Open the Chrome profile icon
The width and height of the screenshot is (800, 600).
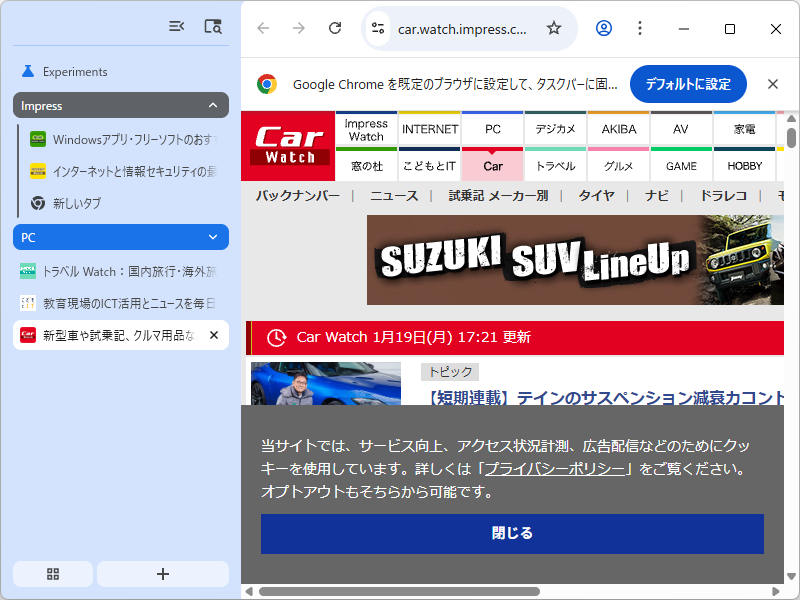pos(603,29)
